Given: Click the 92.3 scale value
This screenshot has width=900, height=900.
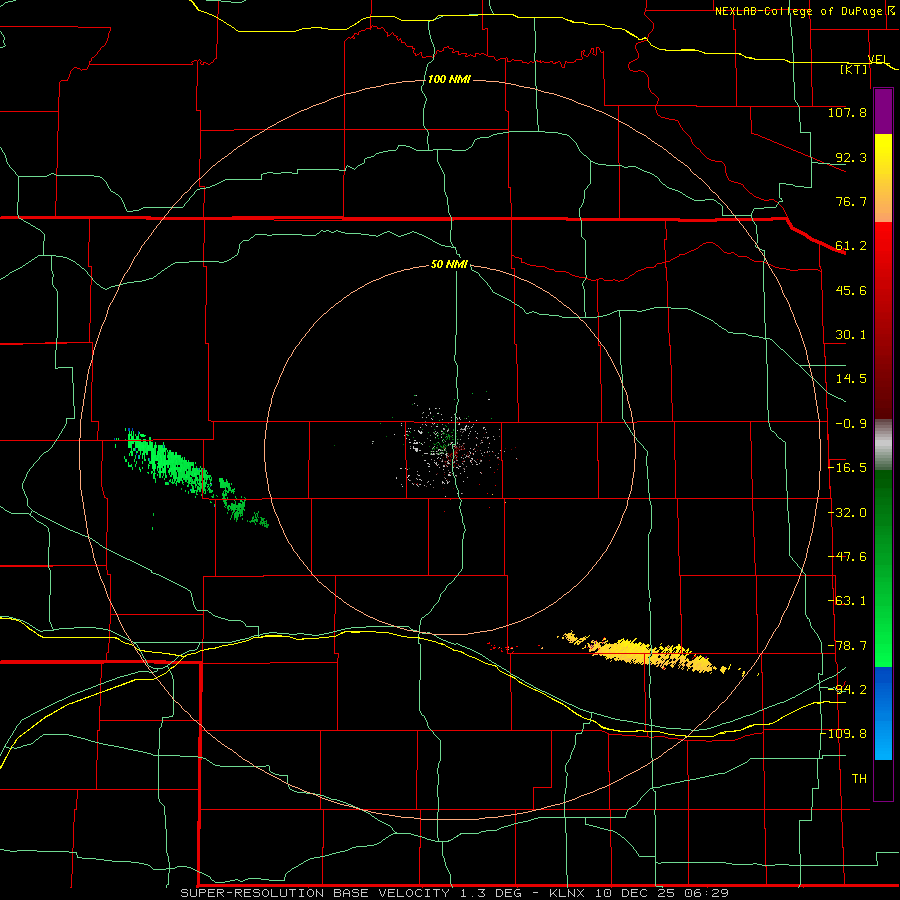Looking at the screenshot, I should (851, 157).
